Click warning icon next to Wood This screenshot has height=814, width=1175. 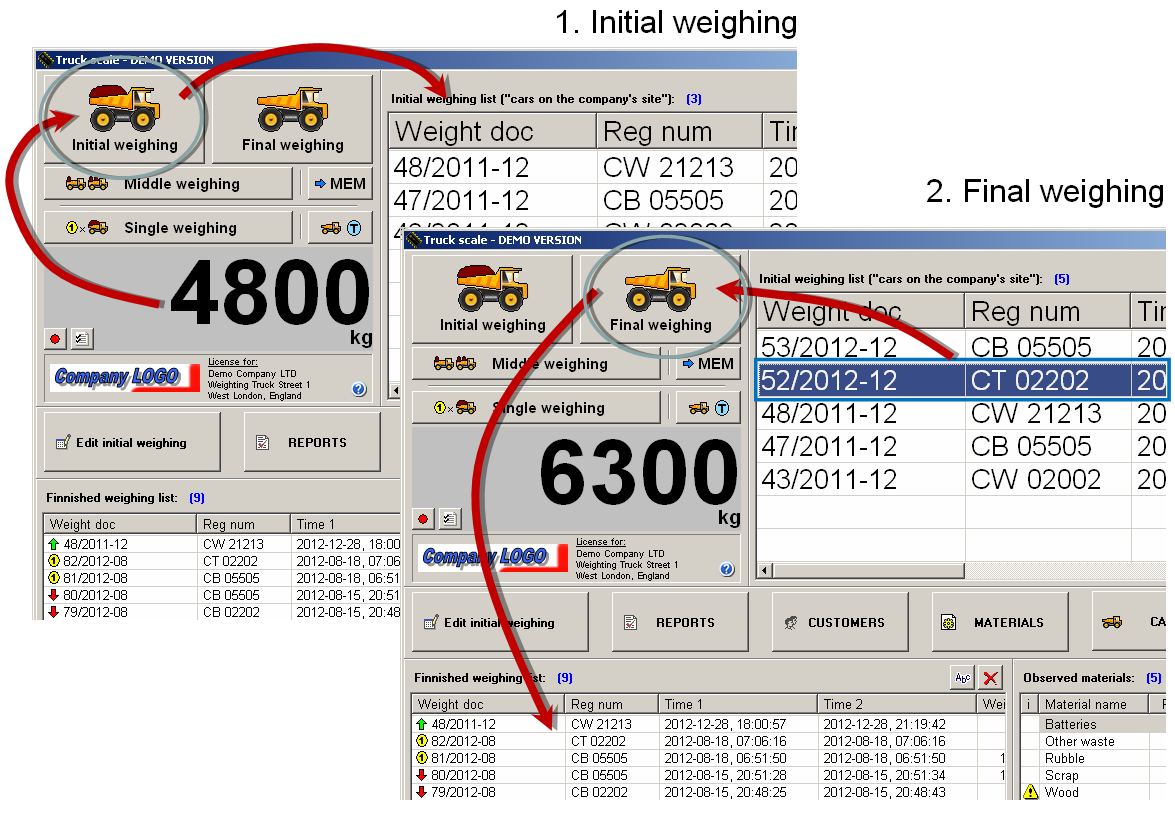click(x=1030, y=792)
